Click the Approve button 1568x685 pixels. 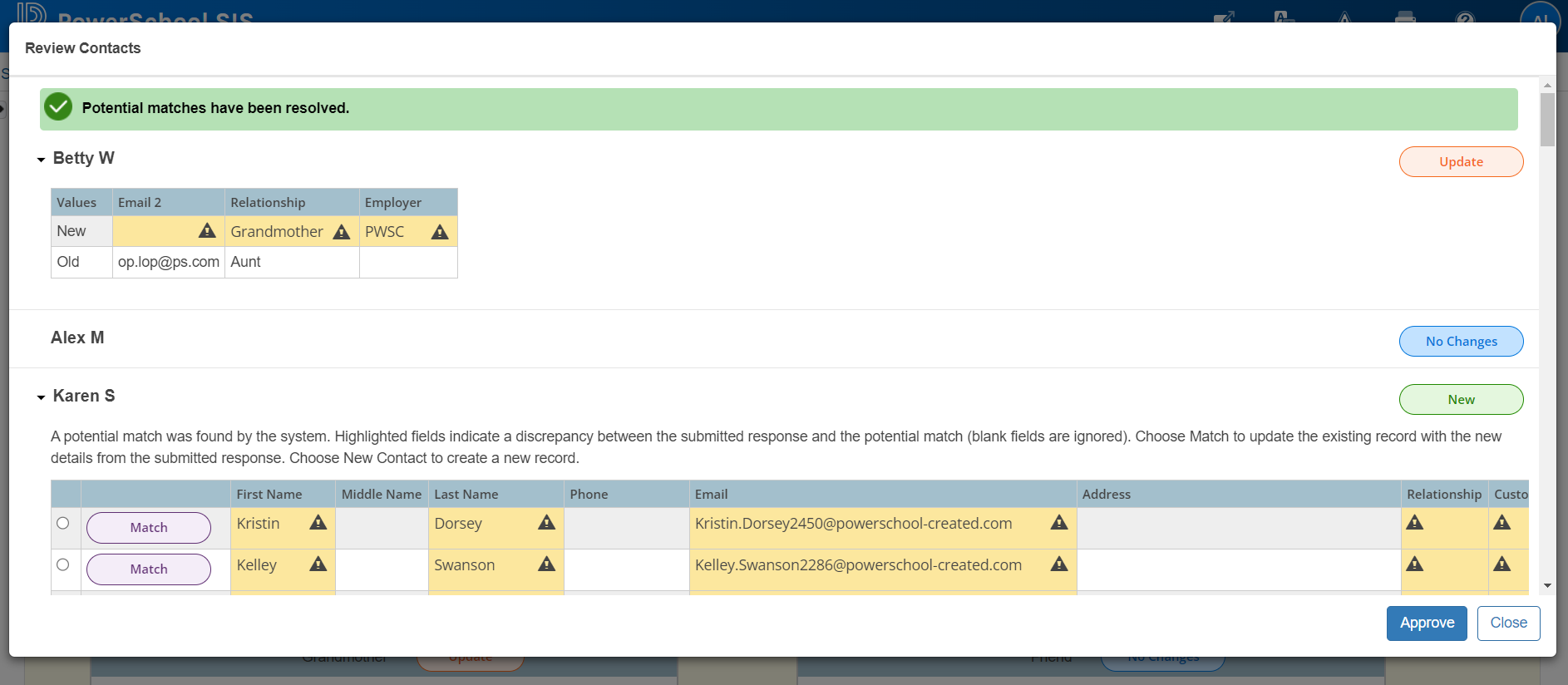(1427, 623)
